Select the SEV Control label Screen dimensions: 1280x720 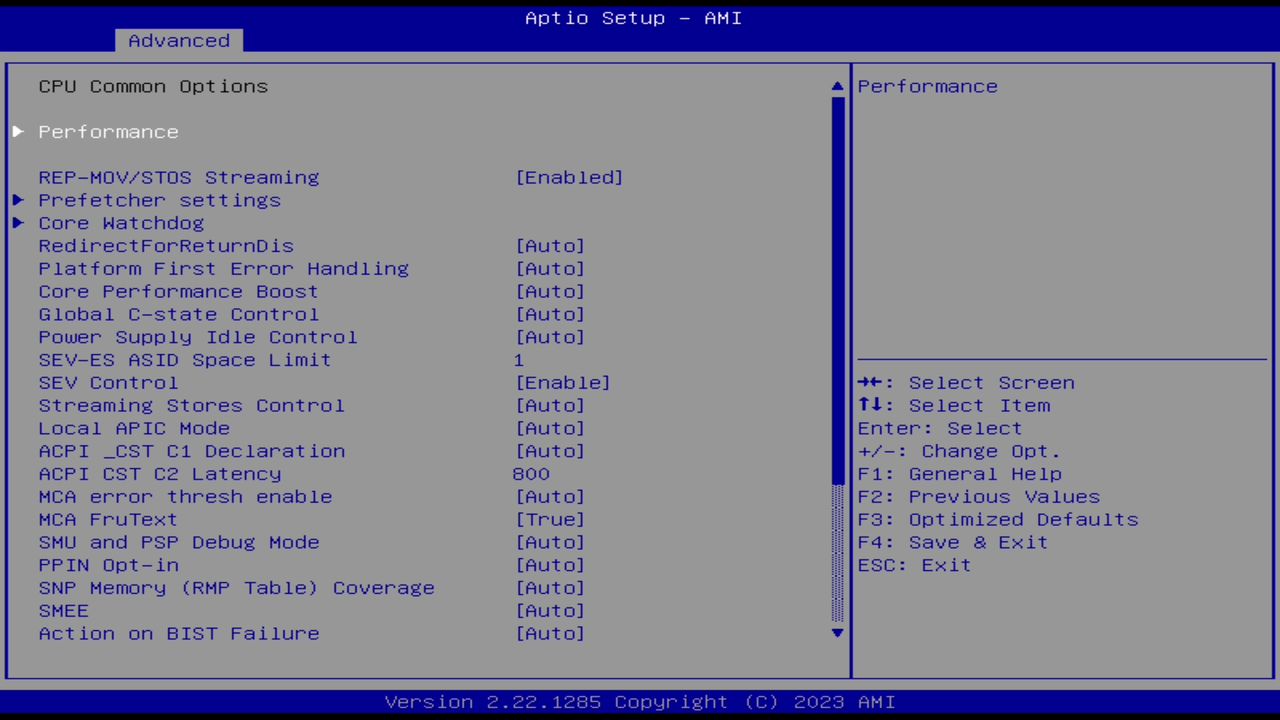(108, 383)
